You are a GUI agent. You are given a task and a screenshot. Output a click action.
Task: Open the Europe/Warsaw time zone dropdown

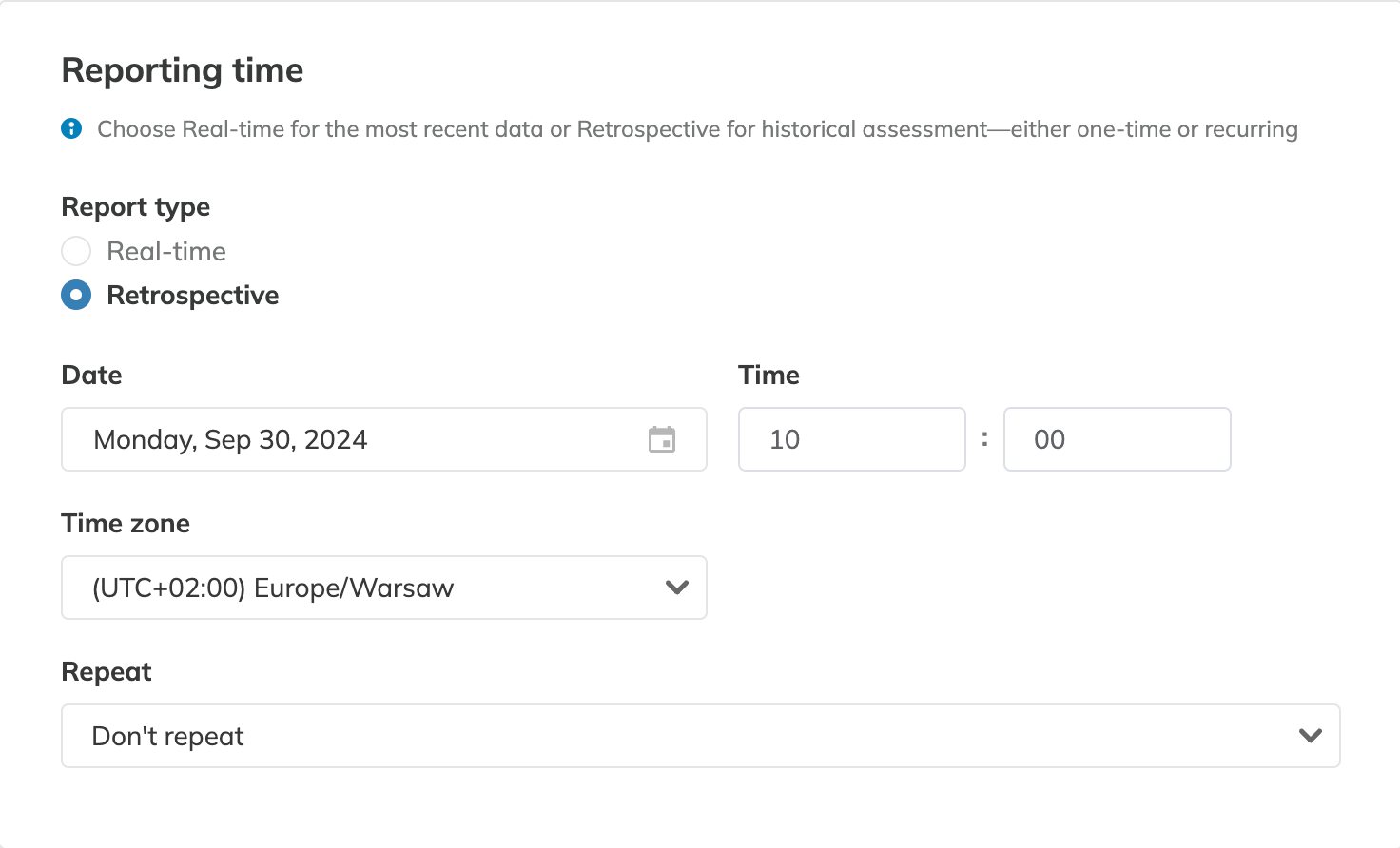pyautogui.click(x=384, y=588)
